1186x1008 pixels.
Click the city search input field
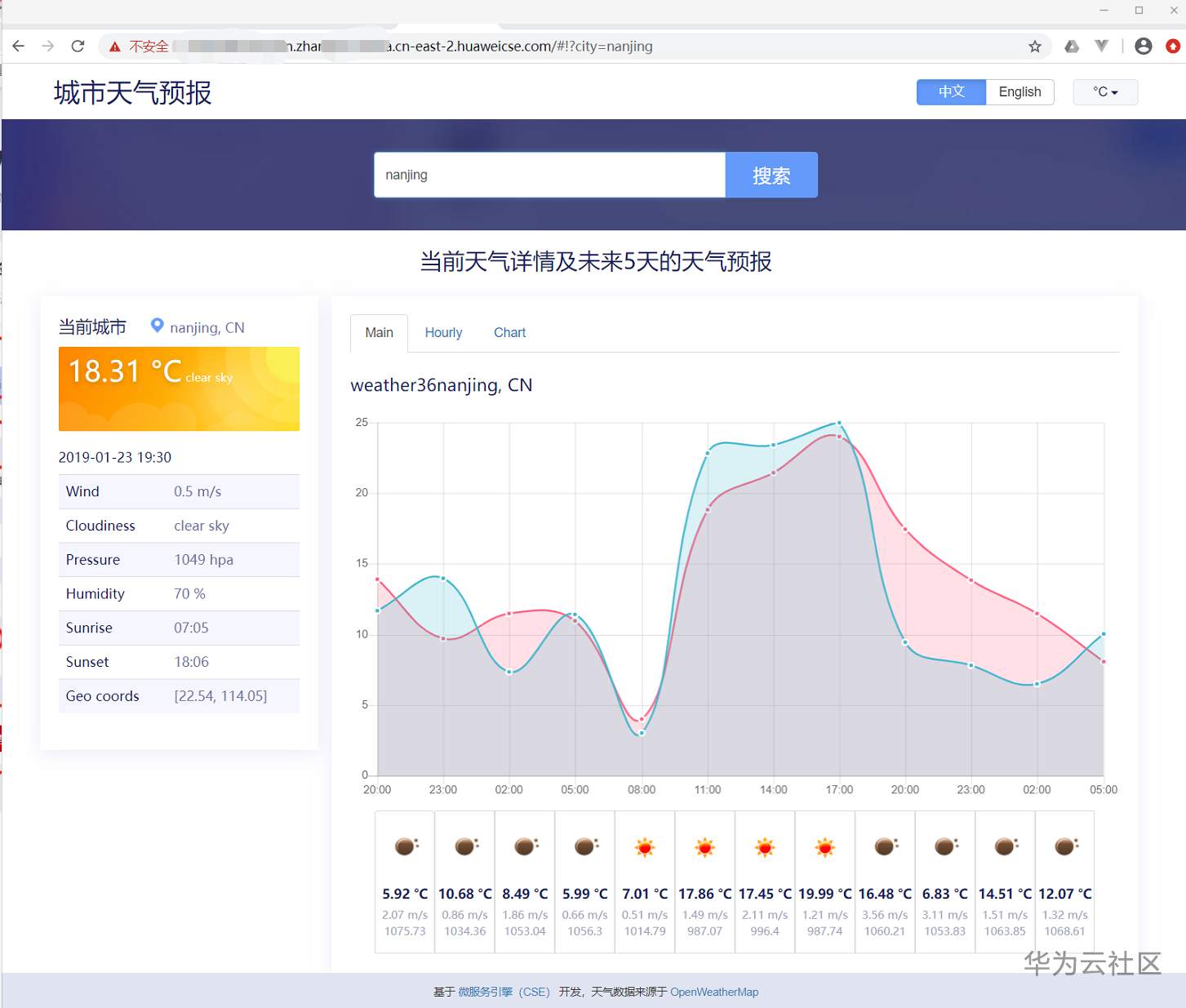(x=550, y=175)
